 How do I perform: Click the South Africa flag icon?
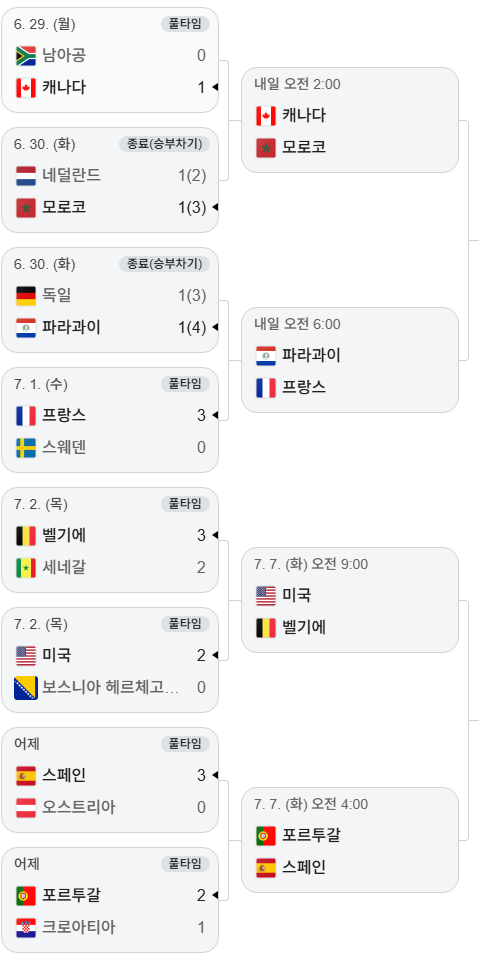26,56
